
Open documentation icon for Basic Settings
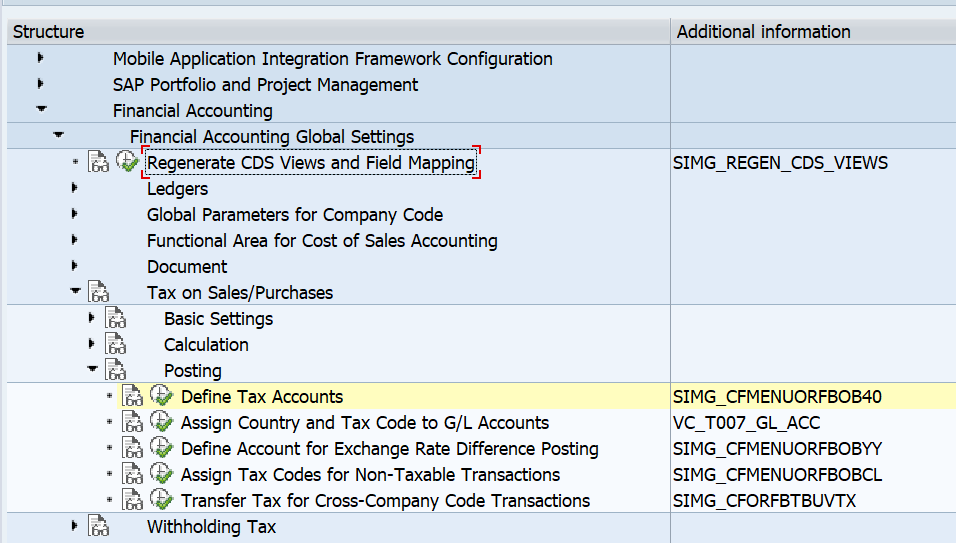point(115,318)
